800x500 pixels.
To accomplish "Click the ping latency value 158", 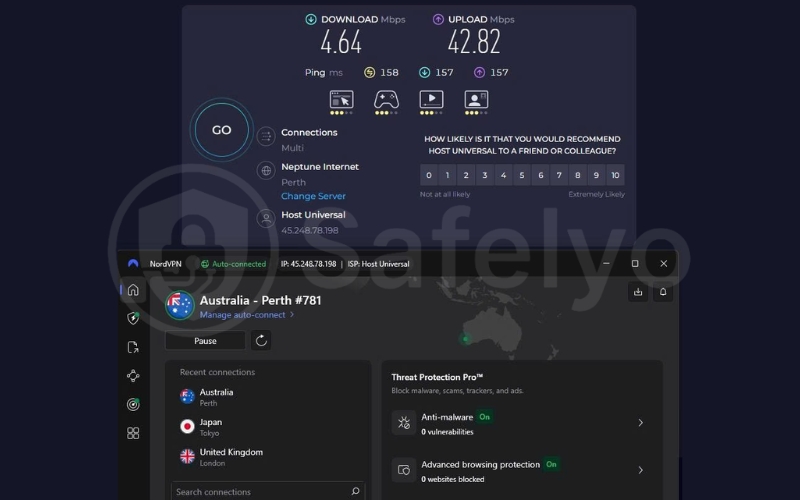I will click(x=389, y=72).
